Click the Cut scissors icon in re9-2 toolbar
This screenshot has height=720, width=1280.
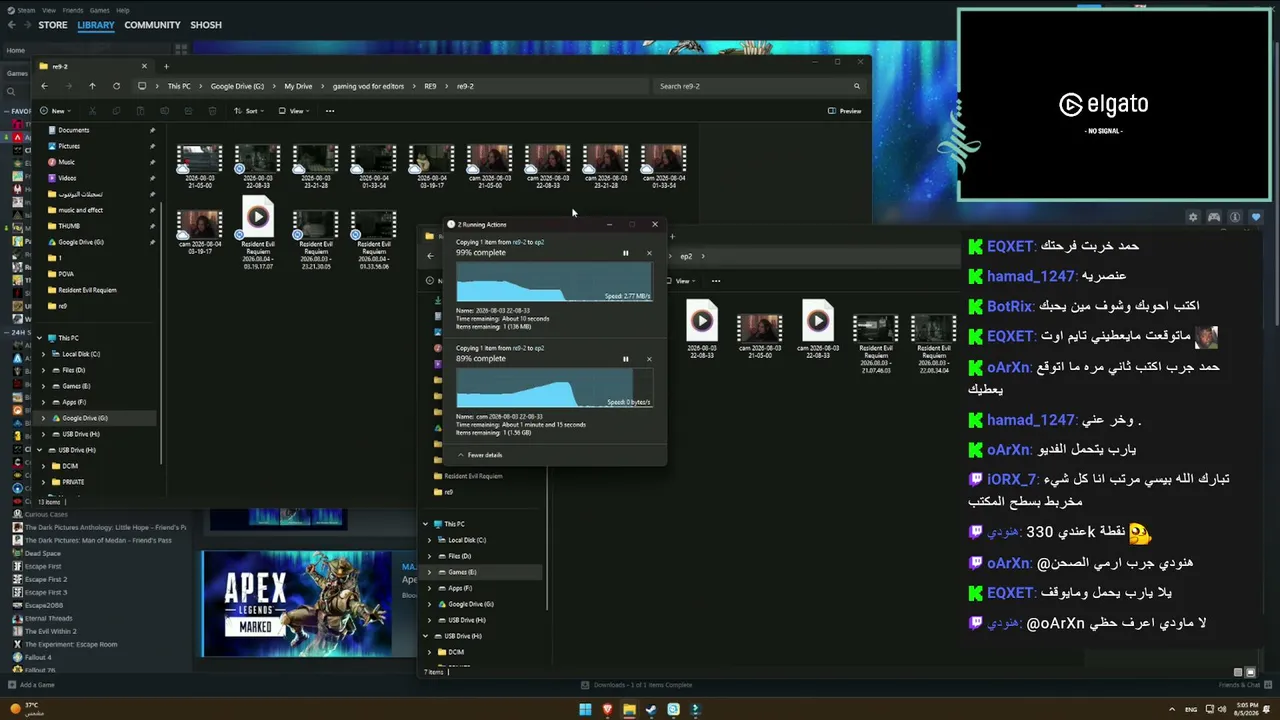point(93,111)
